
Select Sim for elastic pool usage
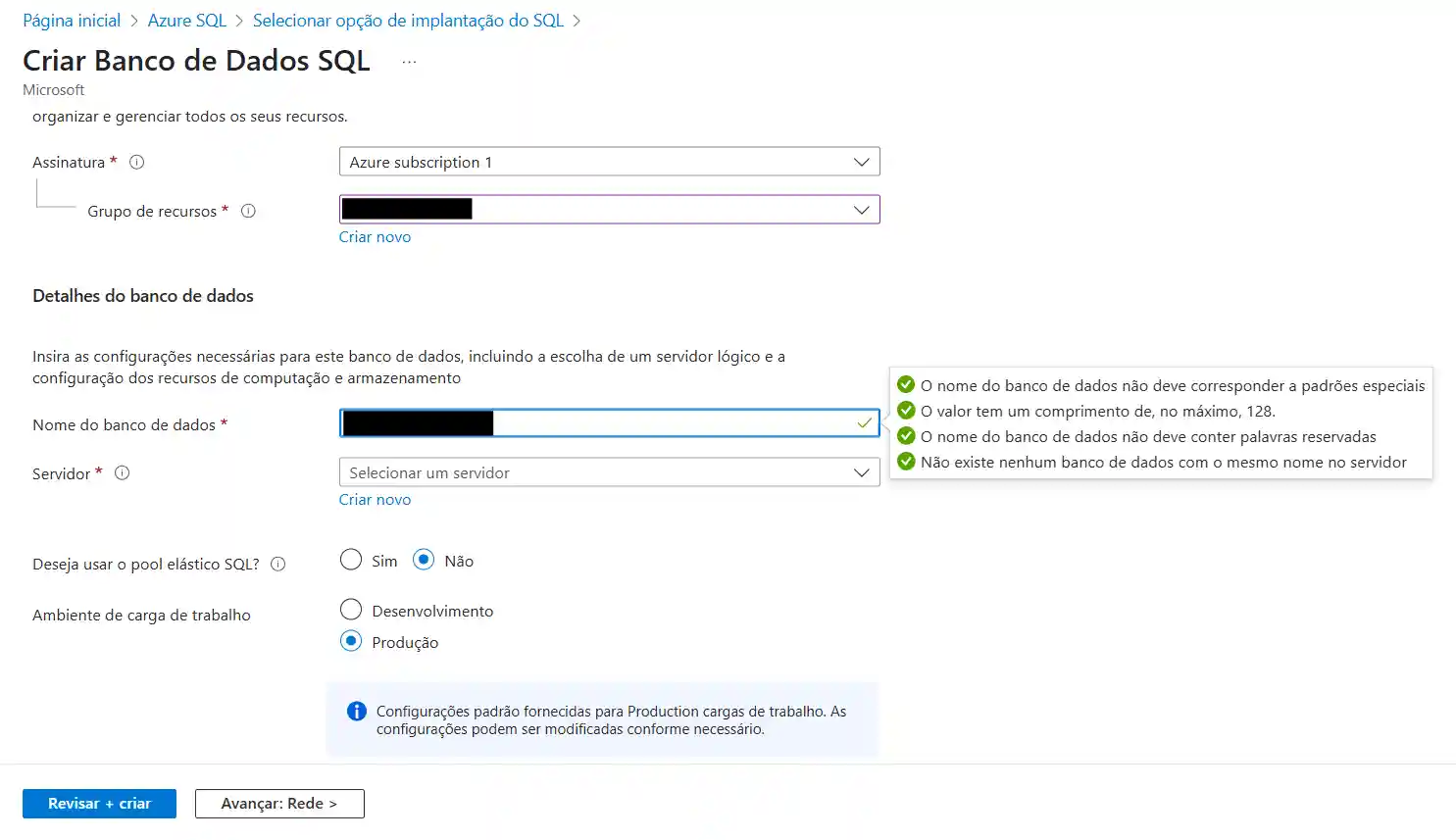(351, 559)
